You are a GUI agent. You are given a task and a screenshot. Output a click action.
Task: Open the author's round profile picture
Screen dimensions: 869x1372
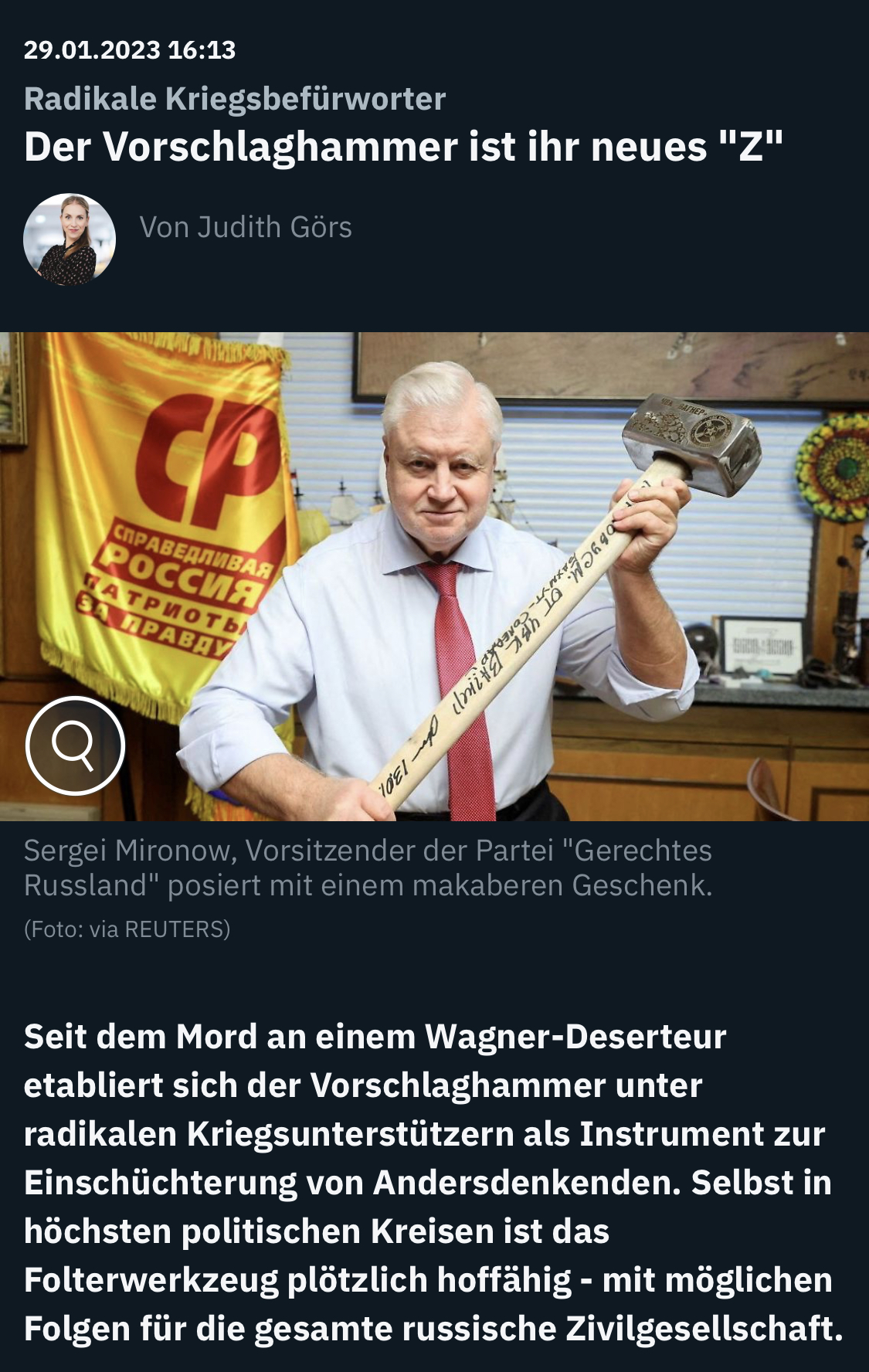[x=70, y=239]
